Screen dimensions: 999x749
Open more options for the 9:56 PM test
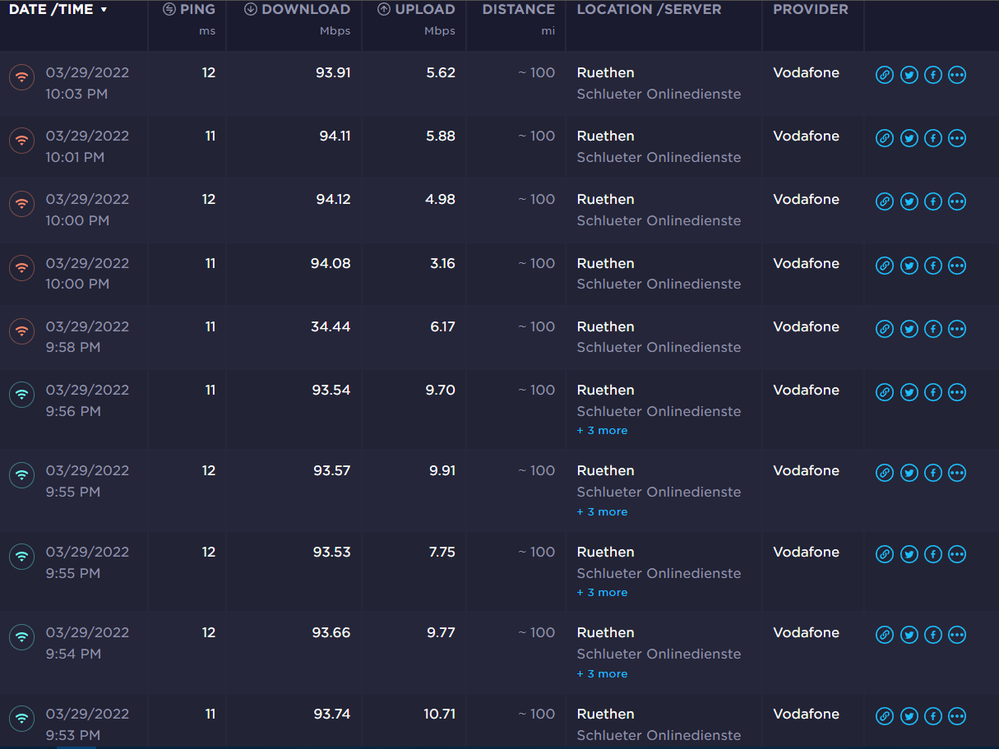(x=957, y=392)
